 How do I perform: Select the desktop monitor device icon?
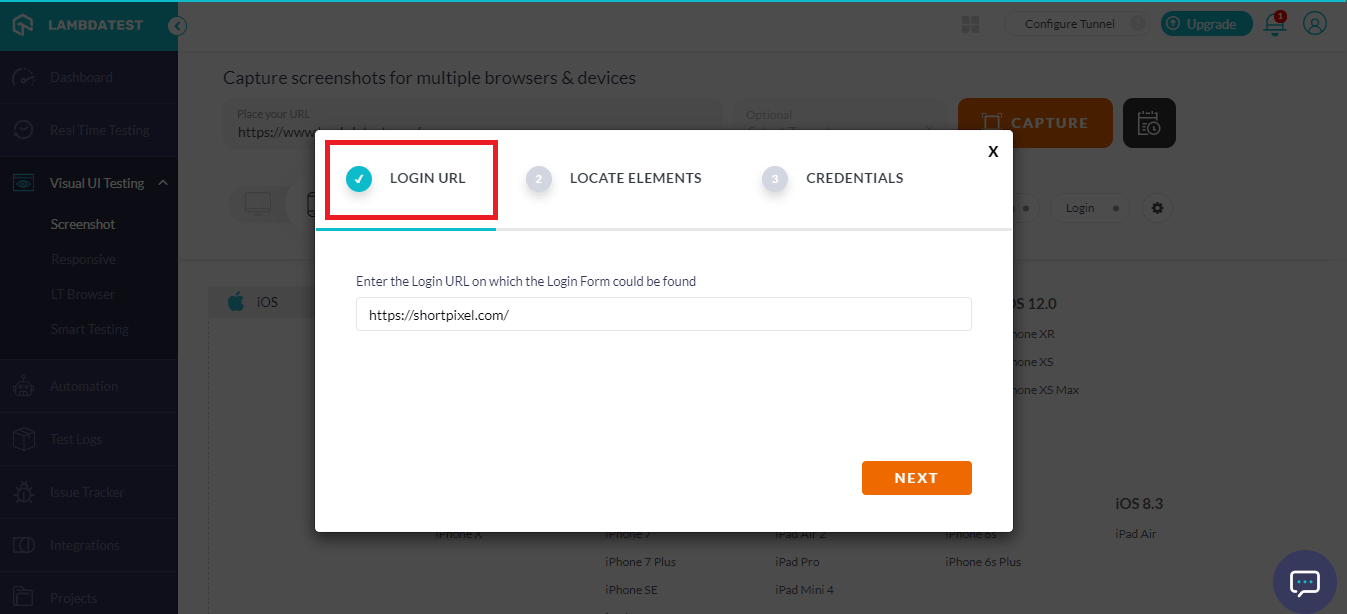click(258, 205)
